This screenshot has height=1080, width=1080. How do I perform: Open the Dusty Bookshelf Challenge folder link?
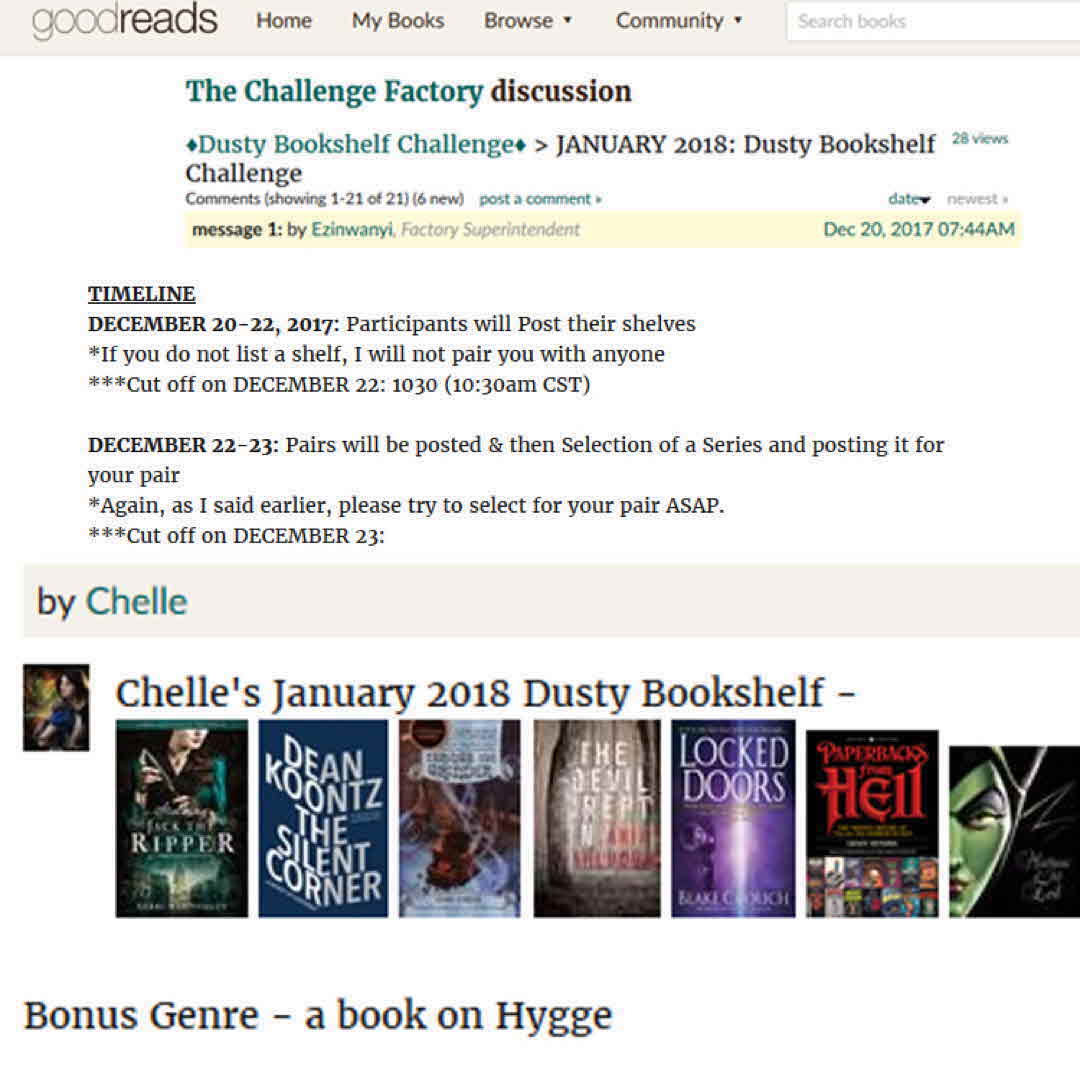356,144
